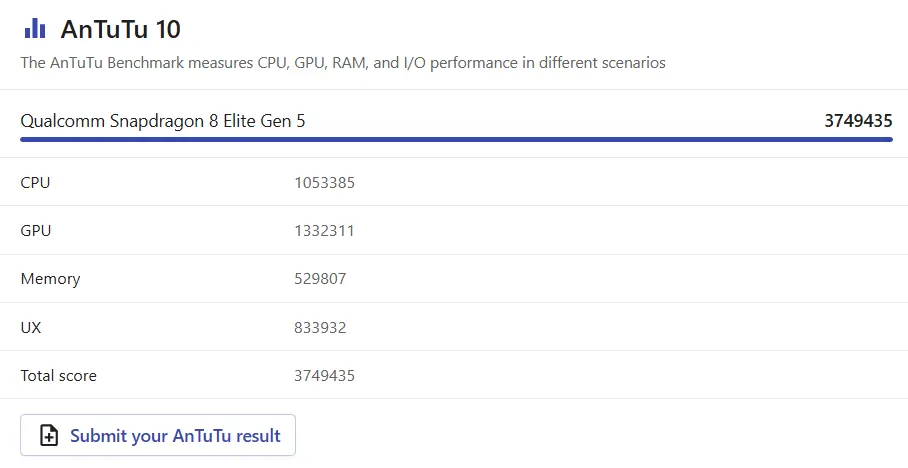The height and width of the screenshot is (468, 908).
Task: Select the GPU row label
Action: click(x=36, y=230)
